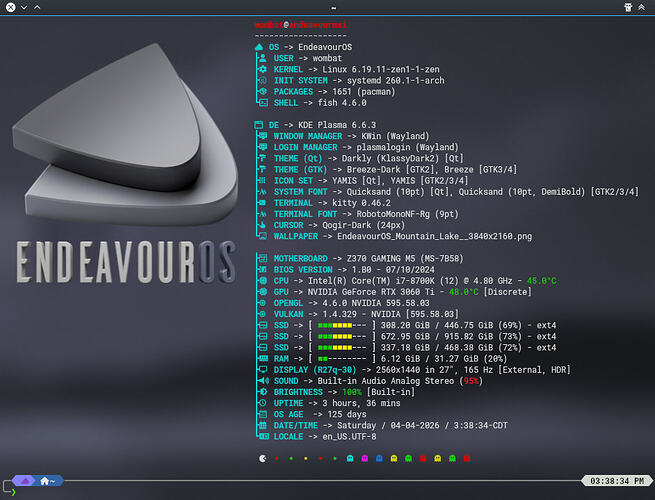Click the purple EndeavourOS prompt segment
The width and height of the screenshot is (655, 500).
click(25, 481)
